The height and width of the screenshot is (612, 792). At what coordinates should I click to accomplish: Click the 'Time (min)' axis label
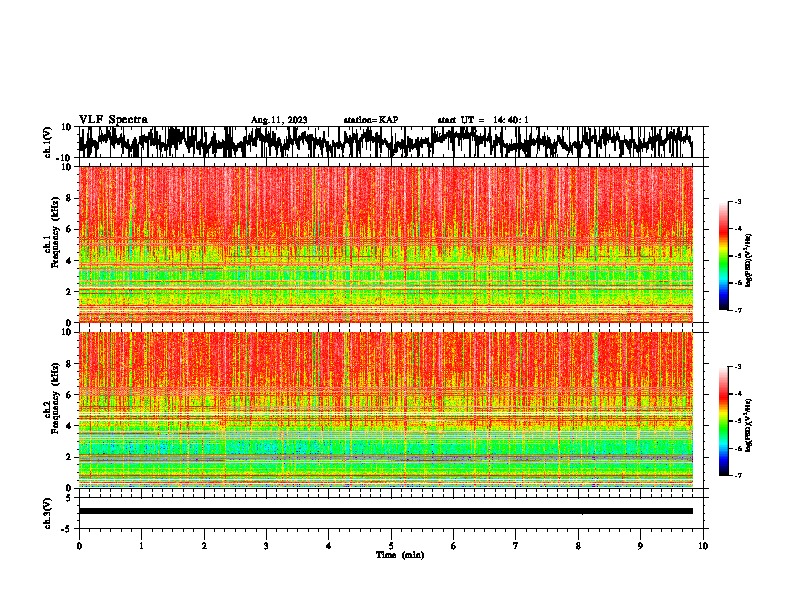click(400, 555)
